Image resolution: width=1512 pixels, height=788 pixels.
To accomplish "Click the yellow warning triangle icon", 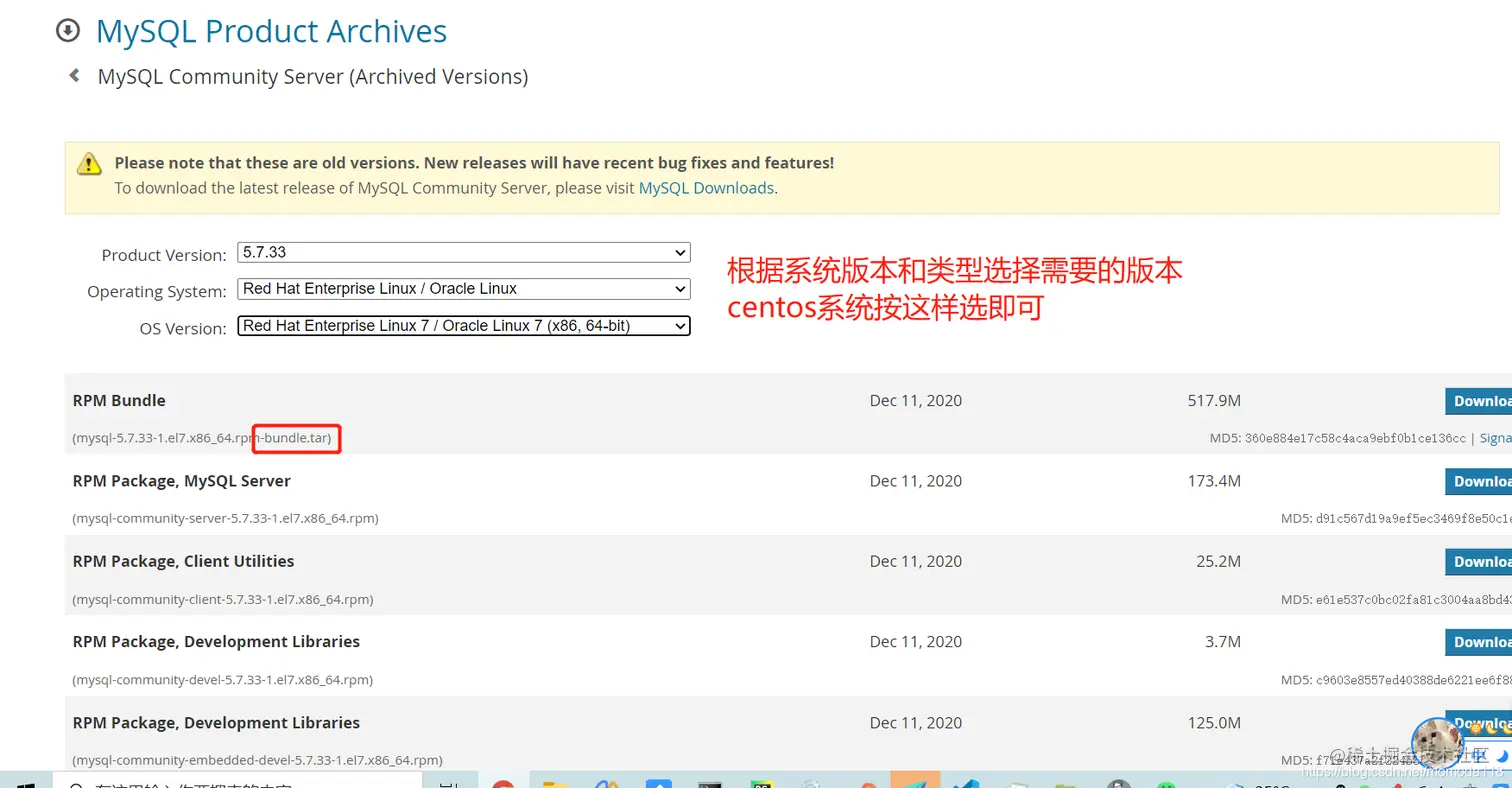I will (90, 163).
